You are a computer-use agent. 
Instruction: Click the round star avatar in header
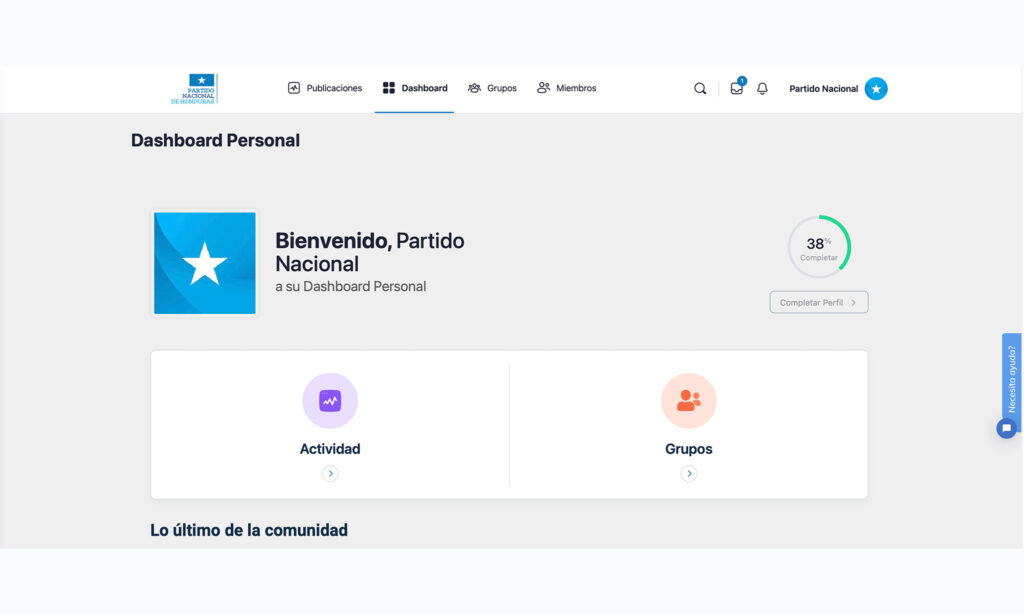pyautogui.click(x=876, y=89)
